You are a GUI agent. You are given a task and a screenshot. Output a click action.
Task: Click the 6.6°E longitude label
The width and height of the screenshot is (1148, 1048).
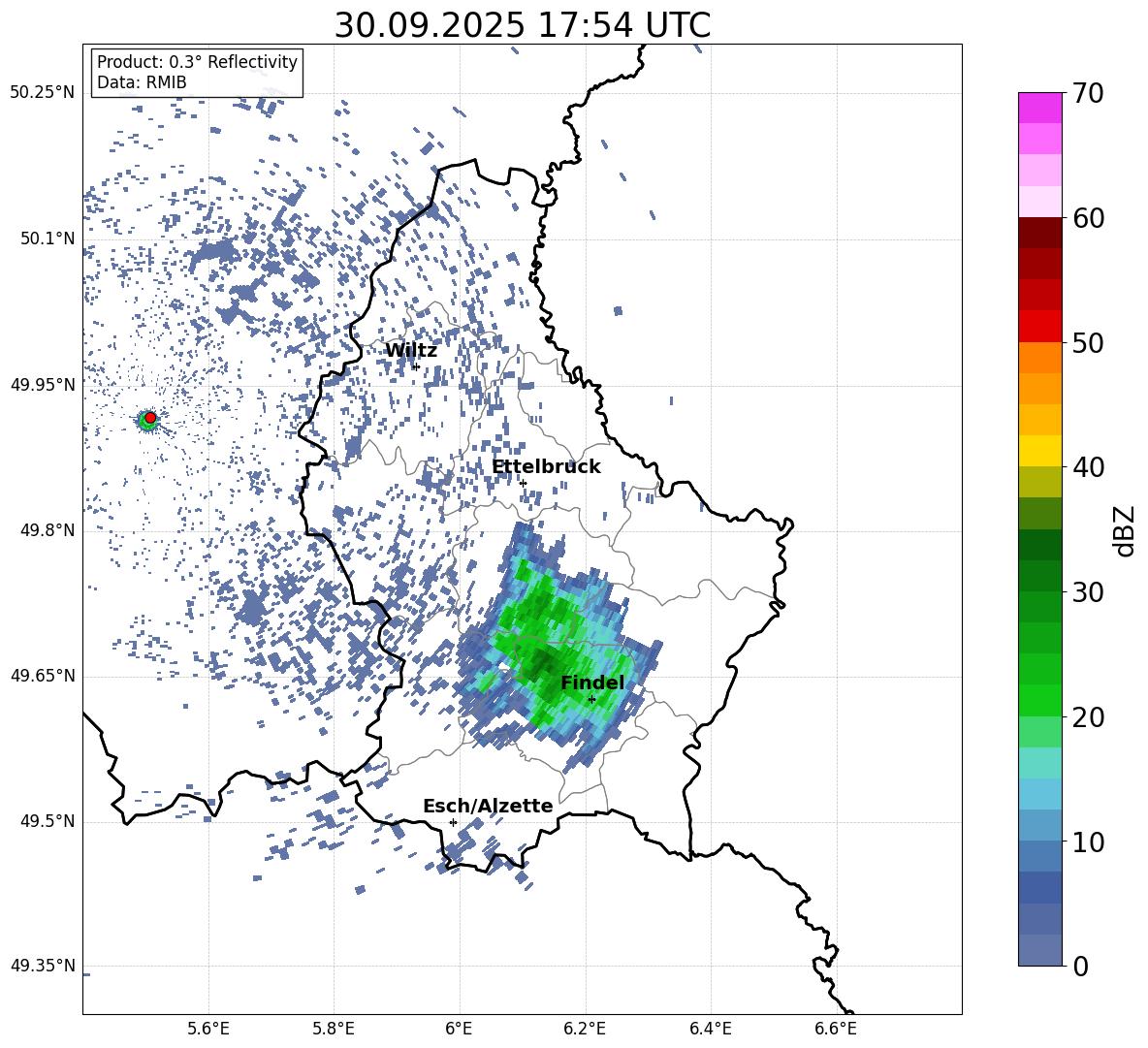click(x=836, y=1029)
